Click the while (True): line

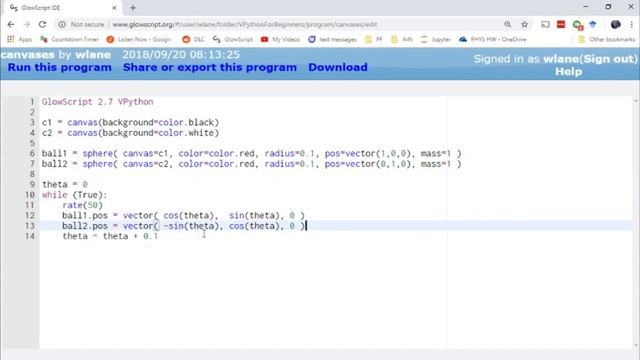[x=74, y=195]
